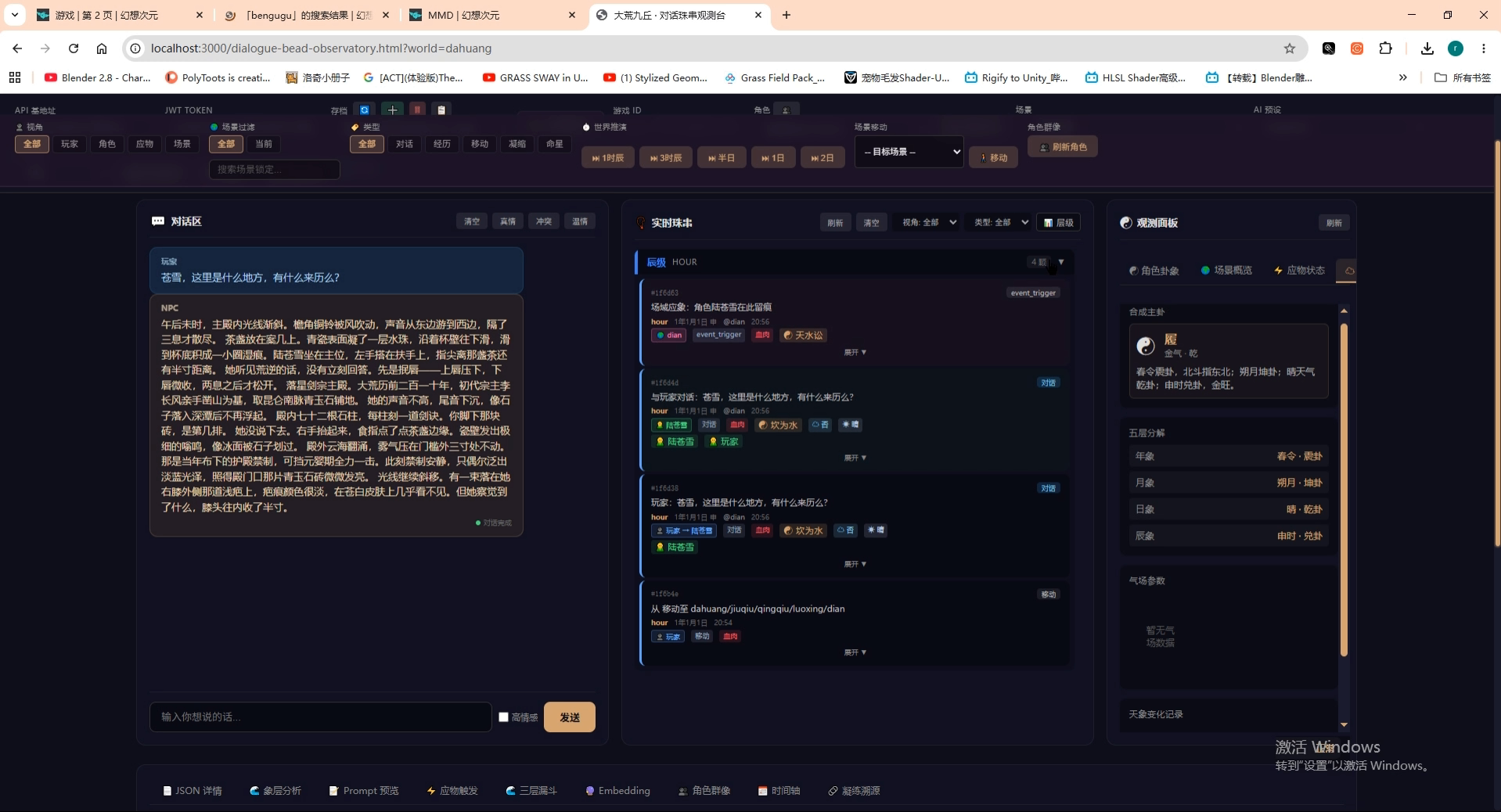Screen dimensions: 1501x812
Task: Expand the 场域应象 bead card
Action: [855, 353]
